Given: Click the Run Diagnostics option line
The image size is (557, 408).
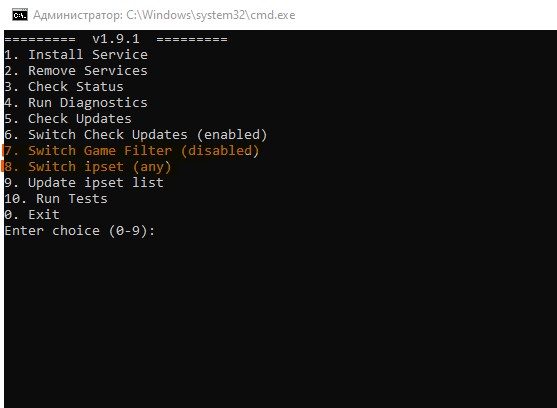Looking at the screenshot, I should (76, 103).
